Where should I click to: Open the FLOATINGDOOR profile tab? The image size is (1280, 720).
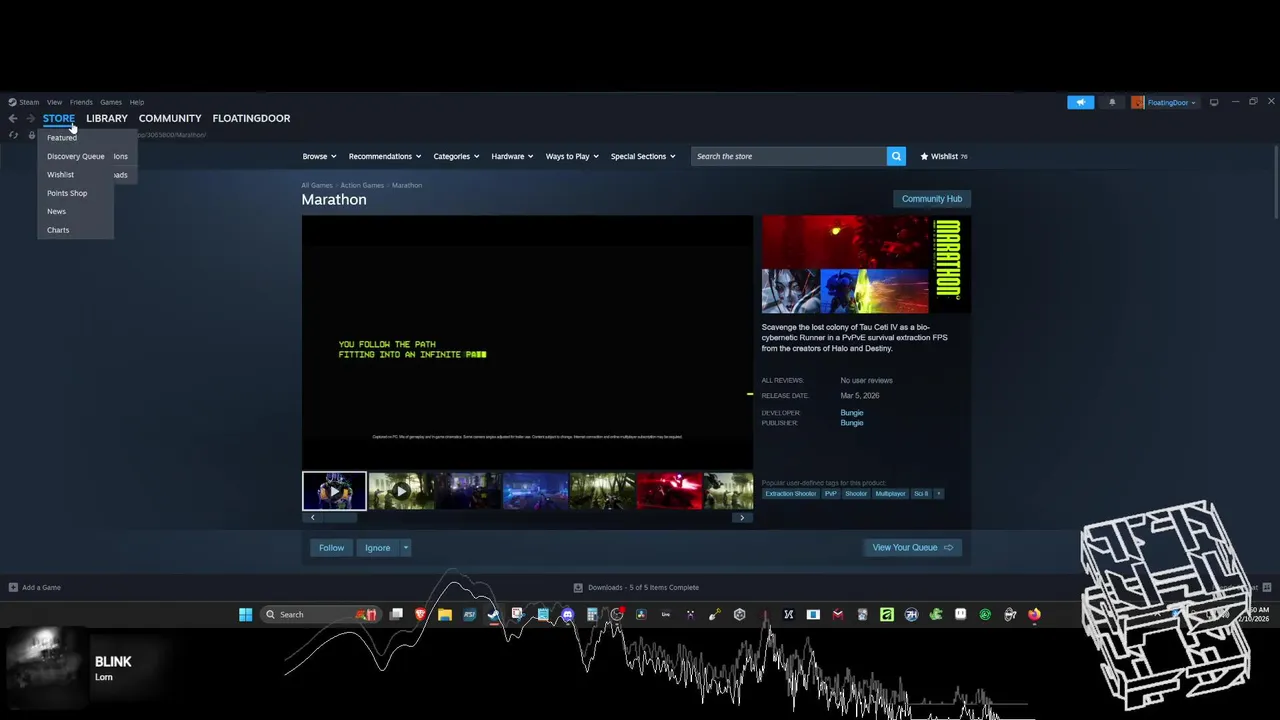(251, 118)
